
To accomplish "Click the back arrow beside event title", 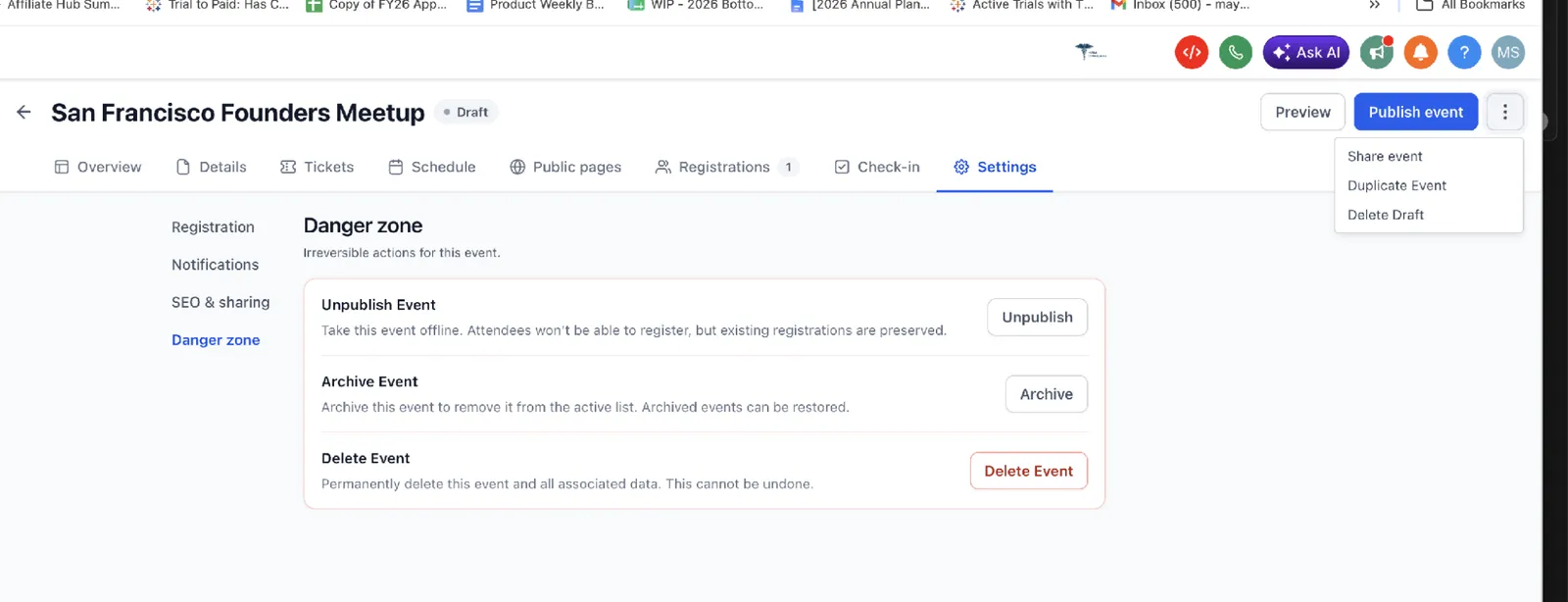I will point(24,112).
